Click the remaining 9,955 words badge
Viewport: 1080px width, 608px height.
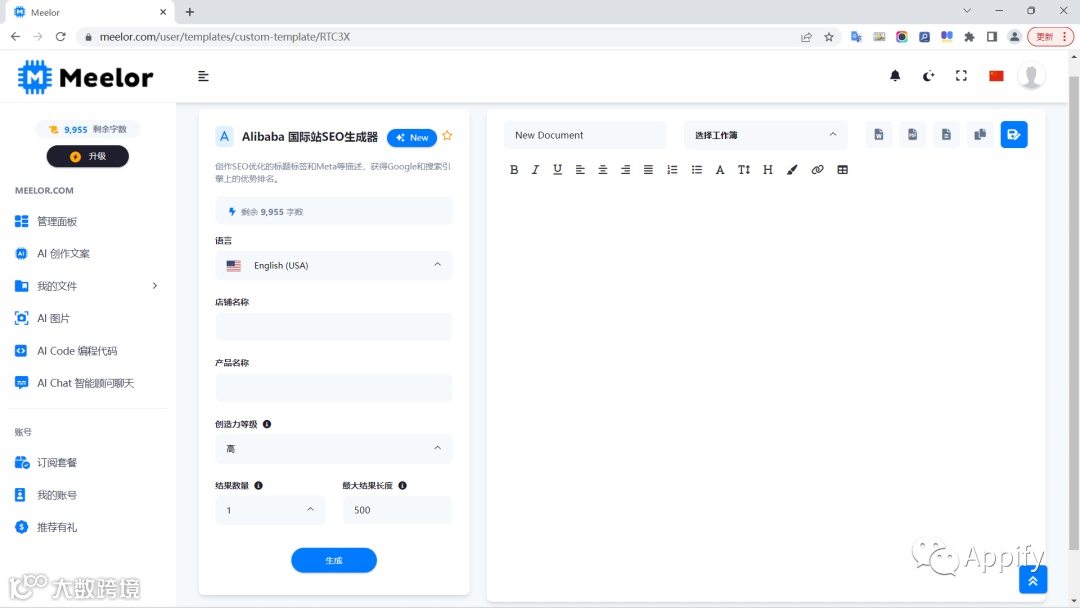click(x=87, y=129)
